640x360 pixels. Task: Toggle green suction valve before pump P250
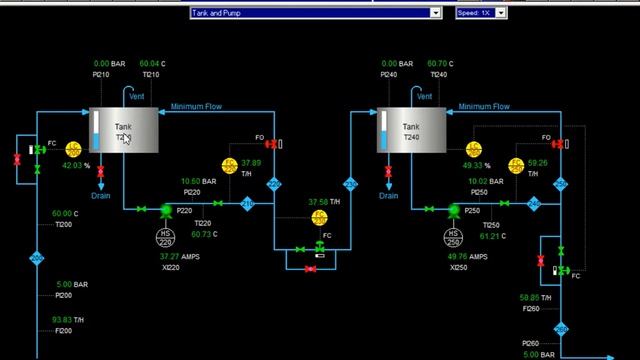point(429,209)
